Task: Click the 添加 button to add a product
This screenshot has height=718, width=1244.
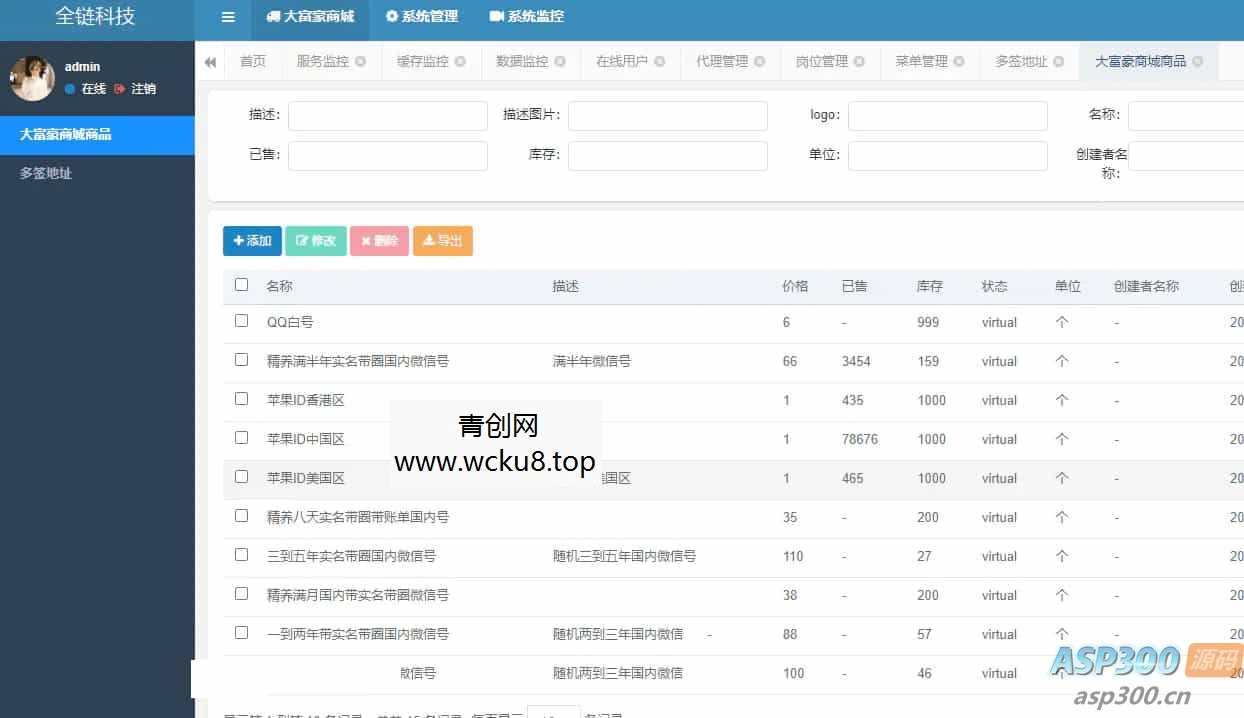Action: tap(252, 240)
